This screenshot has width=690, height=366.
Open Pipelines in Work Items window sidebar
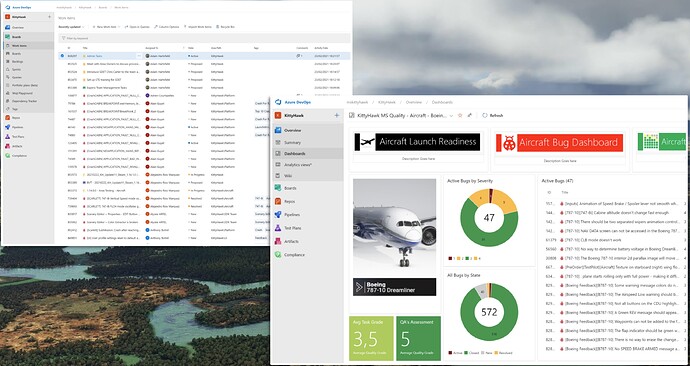pos(15,127)
